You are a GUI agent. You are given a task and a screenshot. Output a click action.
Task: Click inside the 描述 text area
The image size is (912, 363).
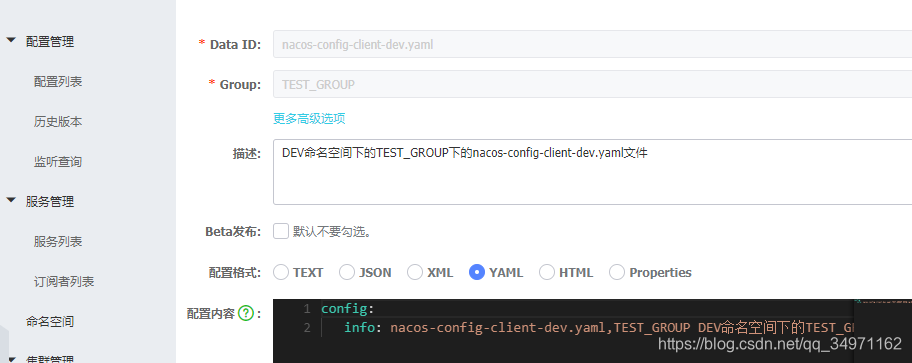click(592, 172)
